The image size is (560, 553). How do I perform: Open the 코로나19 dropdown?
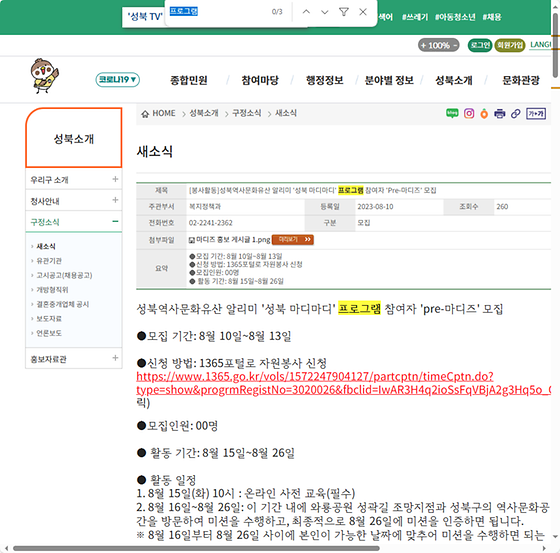pyautogui.click(x=118, y=79)
